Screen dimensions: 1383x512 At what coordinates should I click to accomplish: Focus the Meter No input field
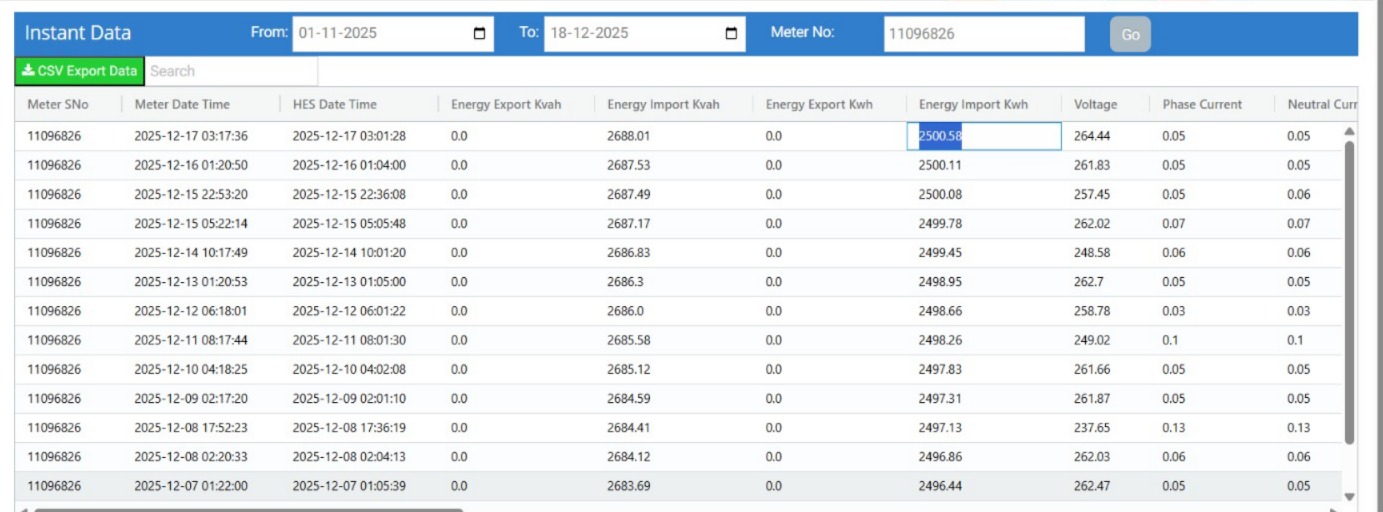[983, 34]
